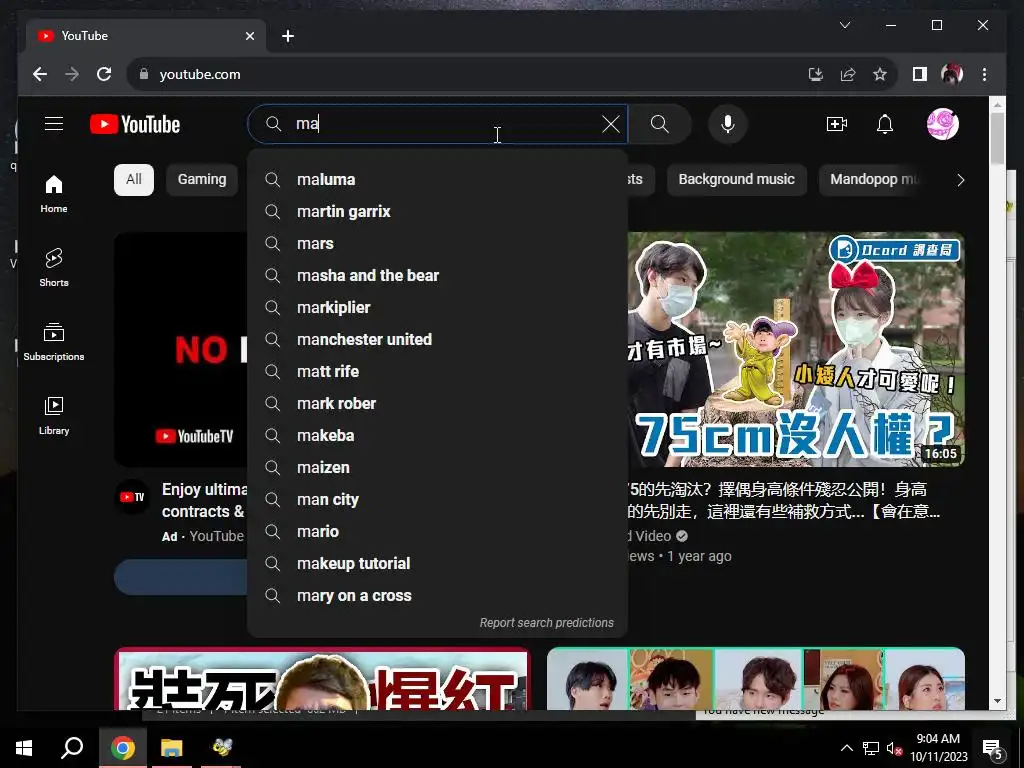Choose suggestion mario

pyautogui.click(x=438, y=532)
